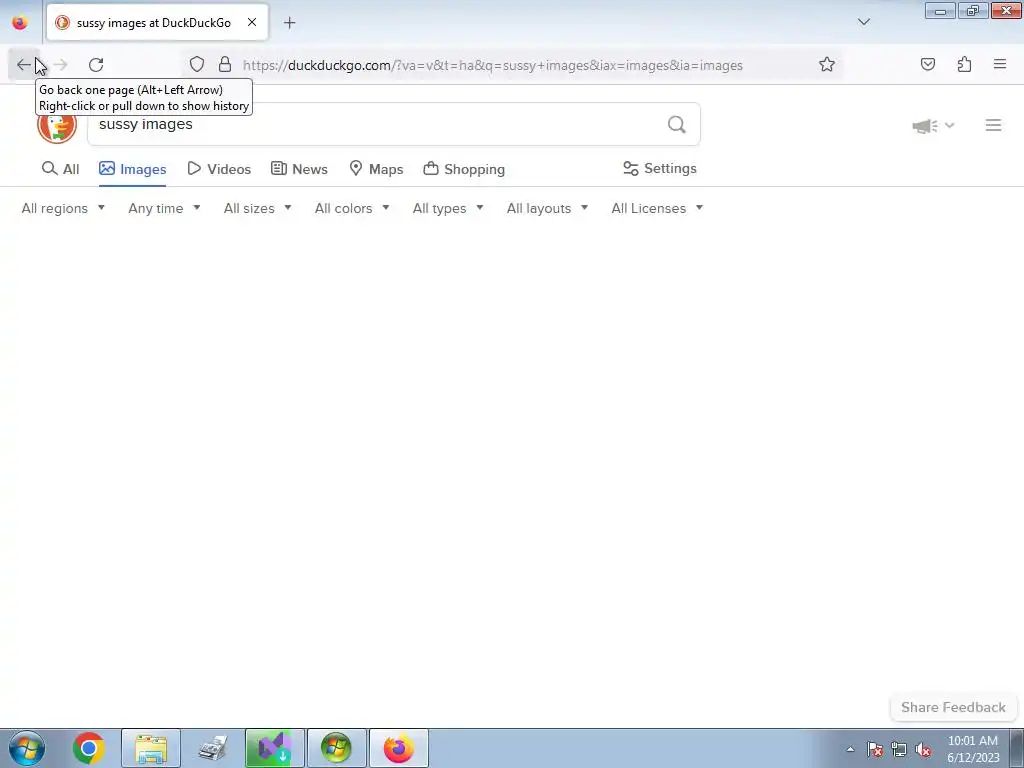This screenshot has width=1024, height=768.
Task: Open the Windows Start menu
Action: (x=27, y=748)
